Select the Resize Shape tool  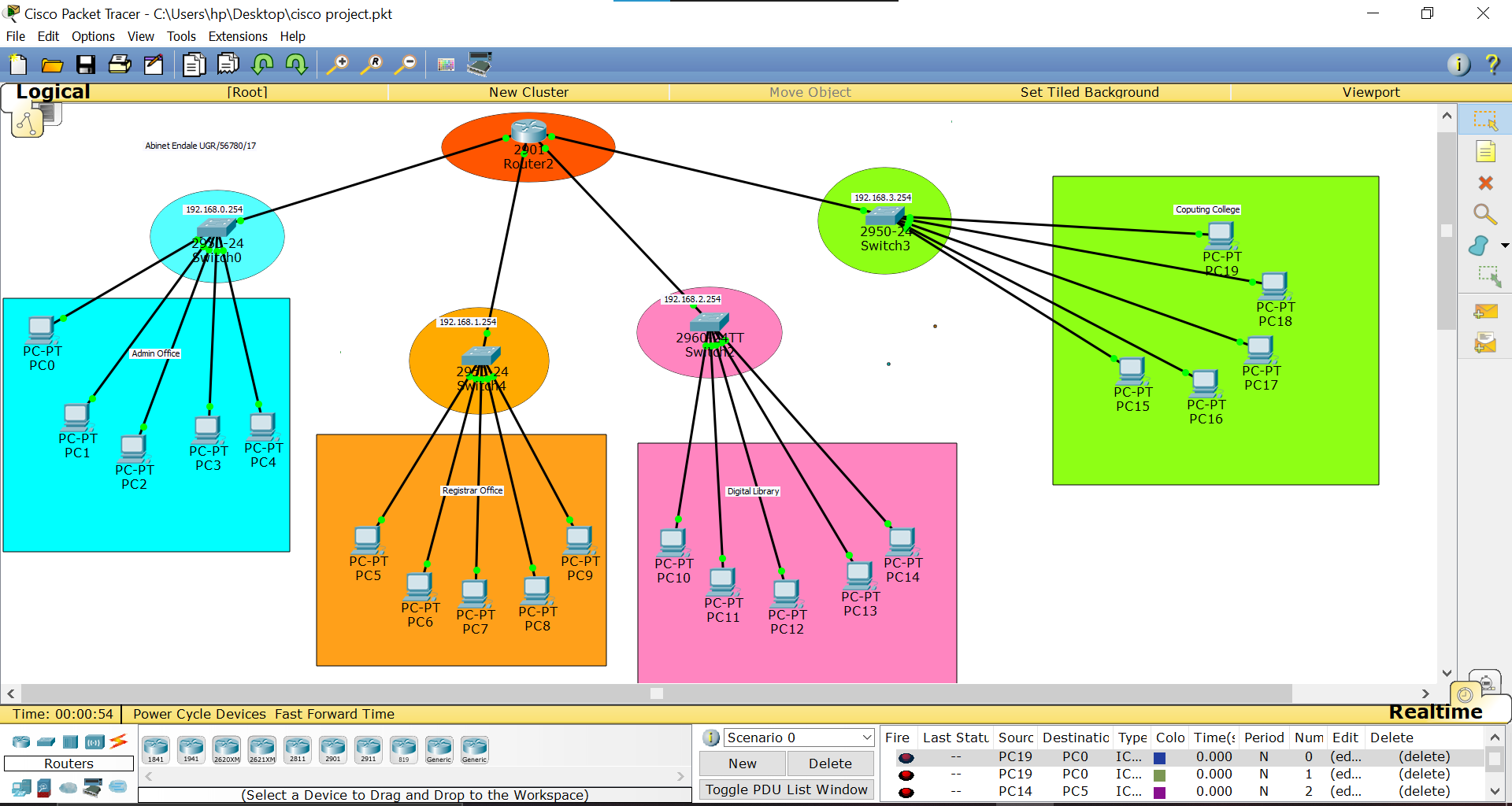(1488, 275)
